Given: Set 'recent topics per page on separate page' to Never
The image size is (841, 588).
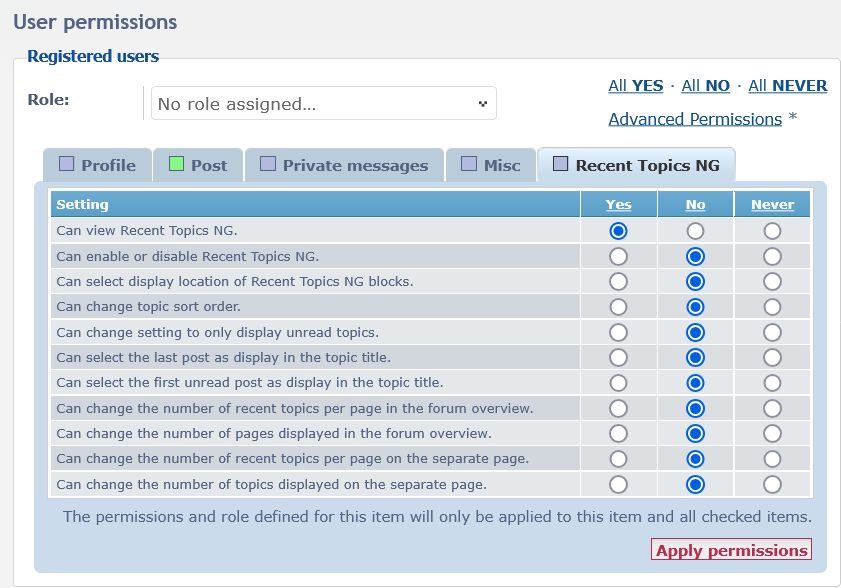Looking at the screenshot, I should point(772,459).
